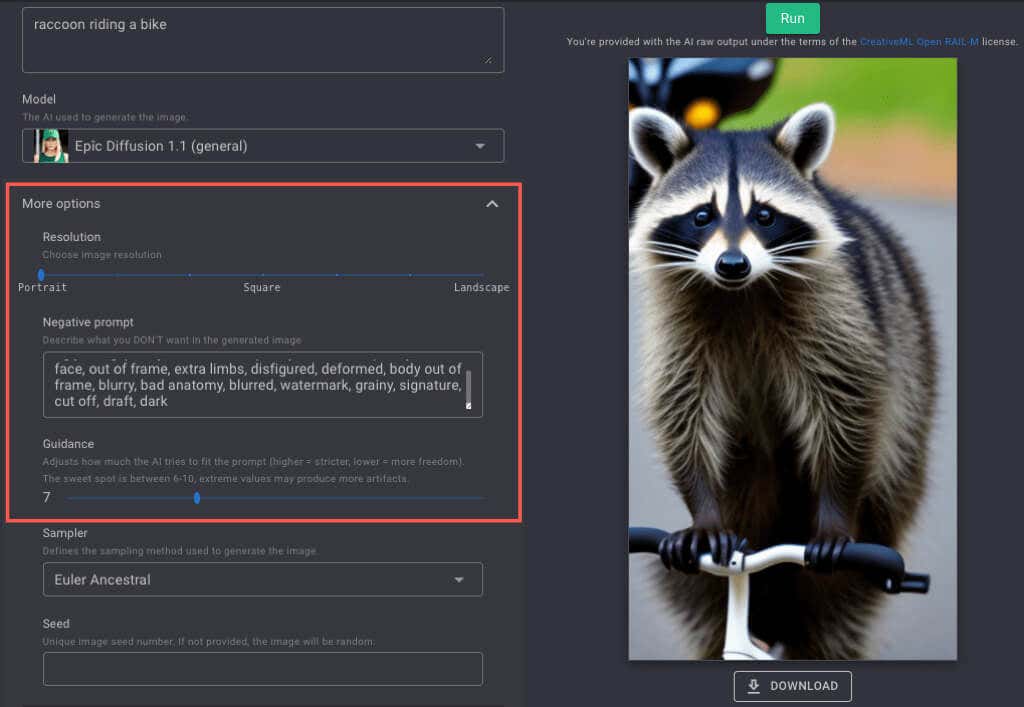Click the Download button below the image
Viewport: 1024px width, 707px height.
792,686
